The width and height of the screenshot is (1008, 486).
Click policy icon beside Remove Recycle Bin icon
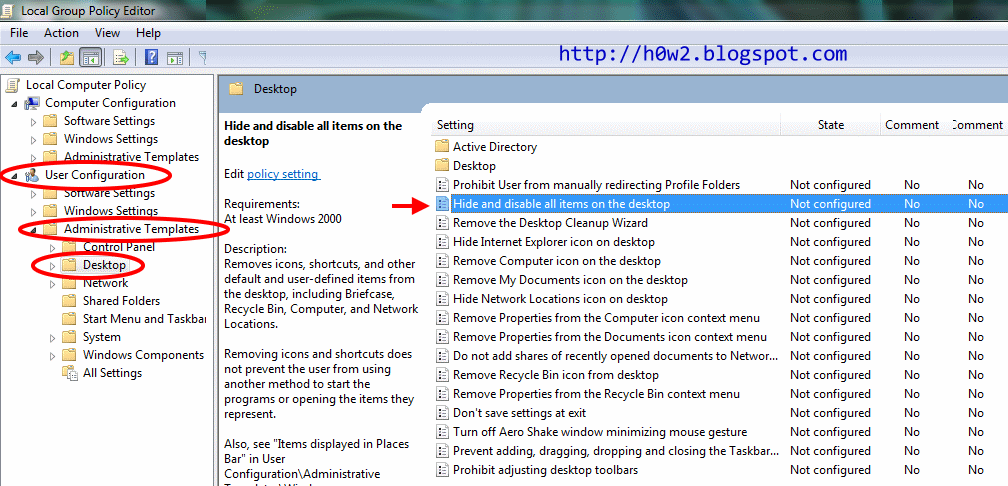[442, 375]
